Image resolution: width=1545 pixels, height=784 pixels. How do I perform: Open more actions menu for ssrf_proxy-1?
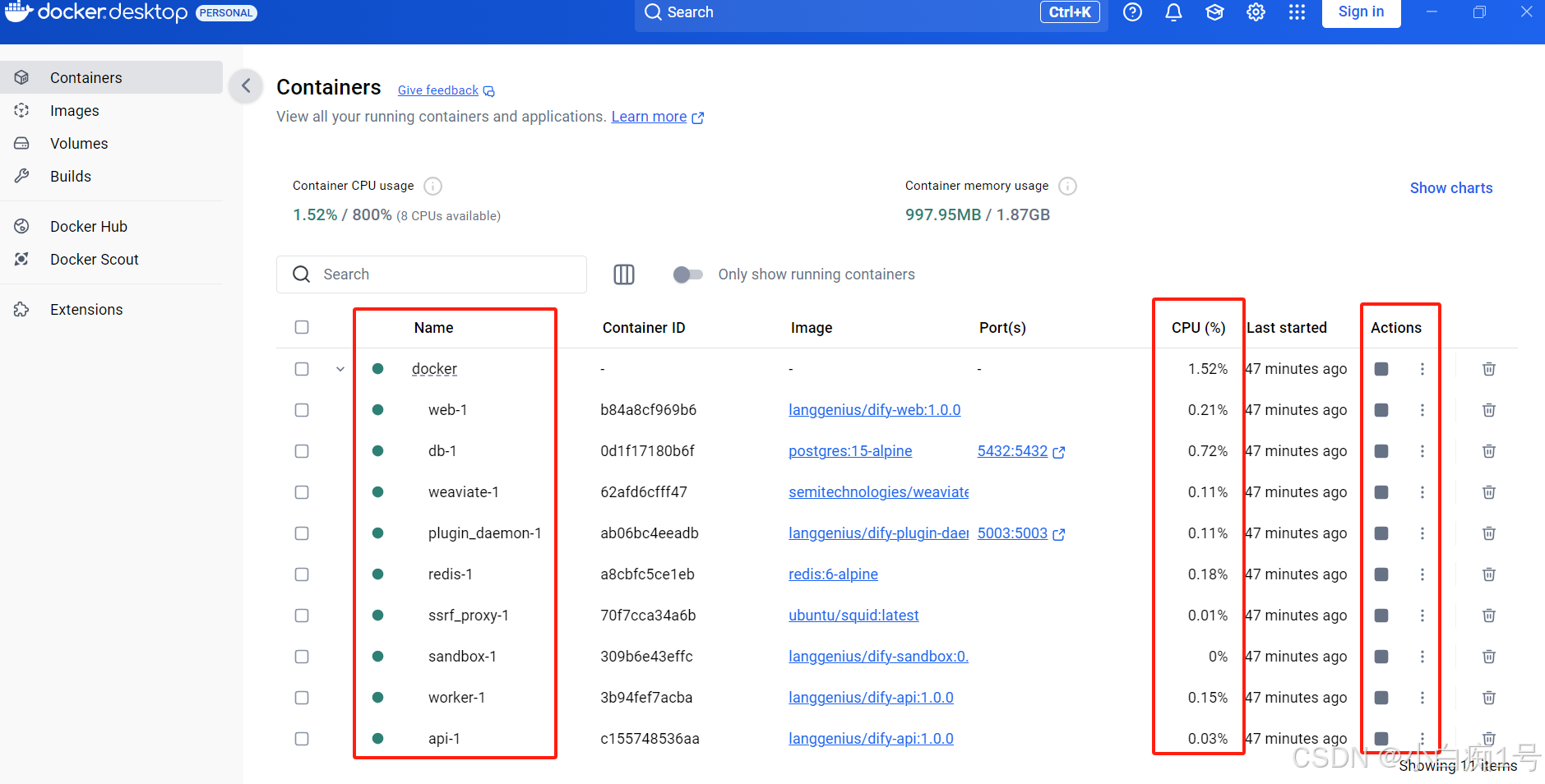[x=1422, y=616]
